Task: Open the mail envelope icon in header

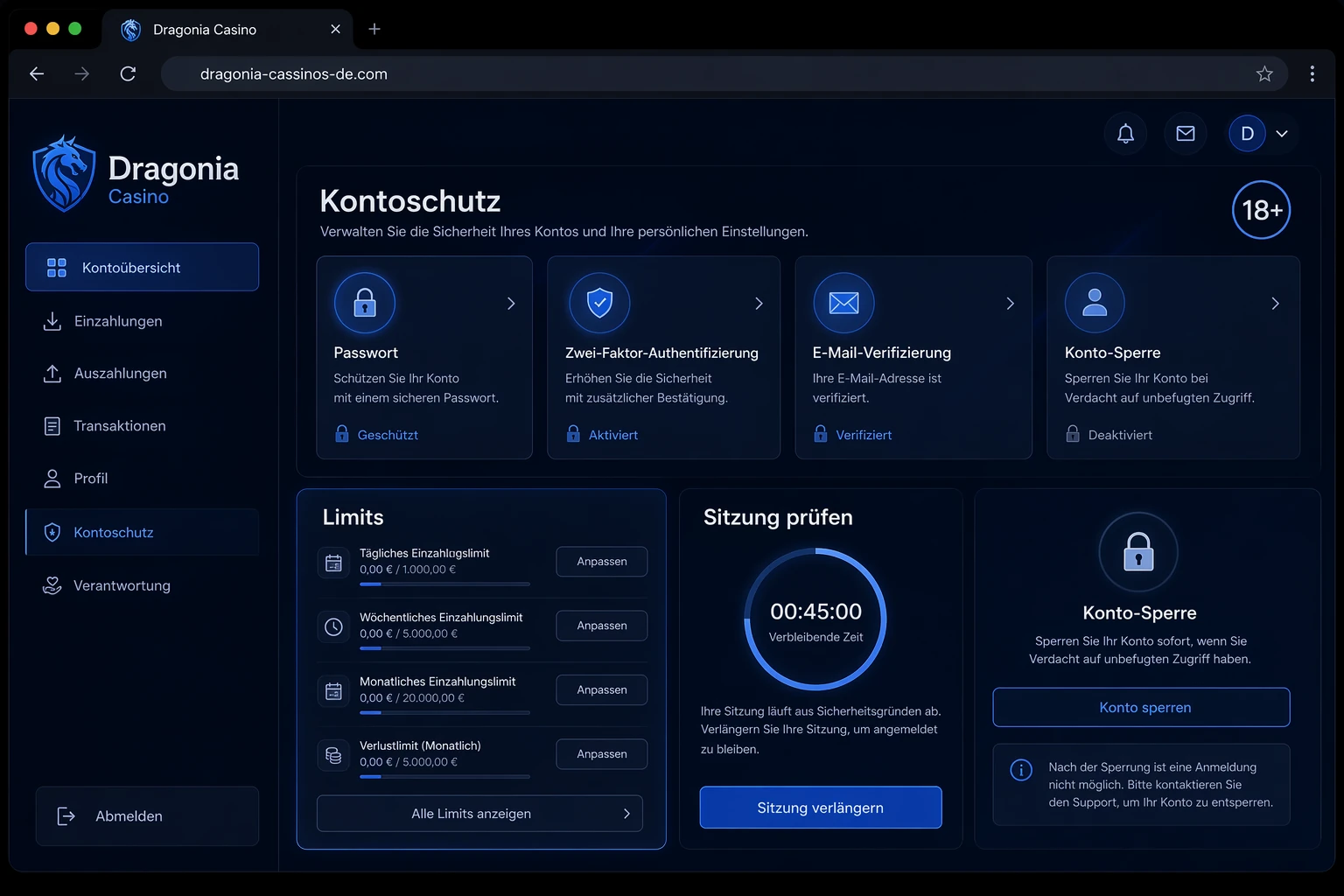Action: click(1186, 134)
